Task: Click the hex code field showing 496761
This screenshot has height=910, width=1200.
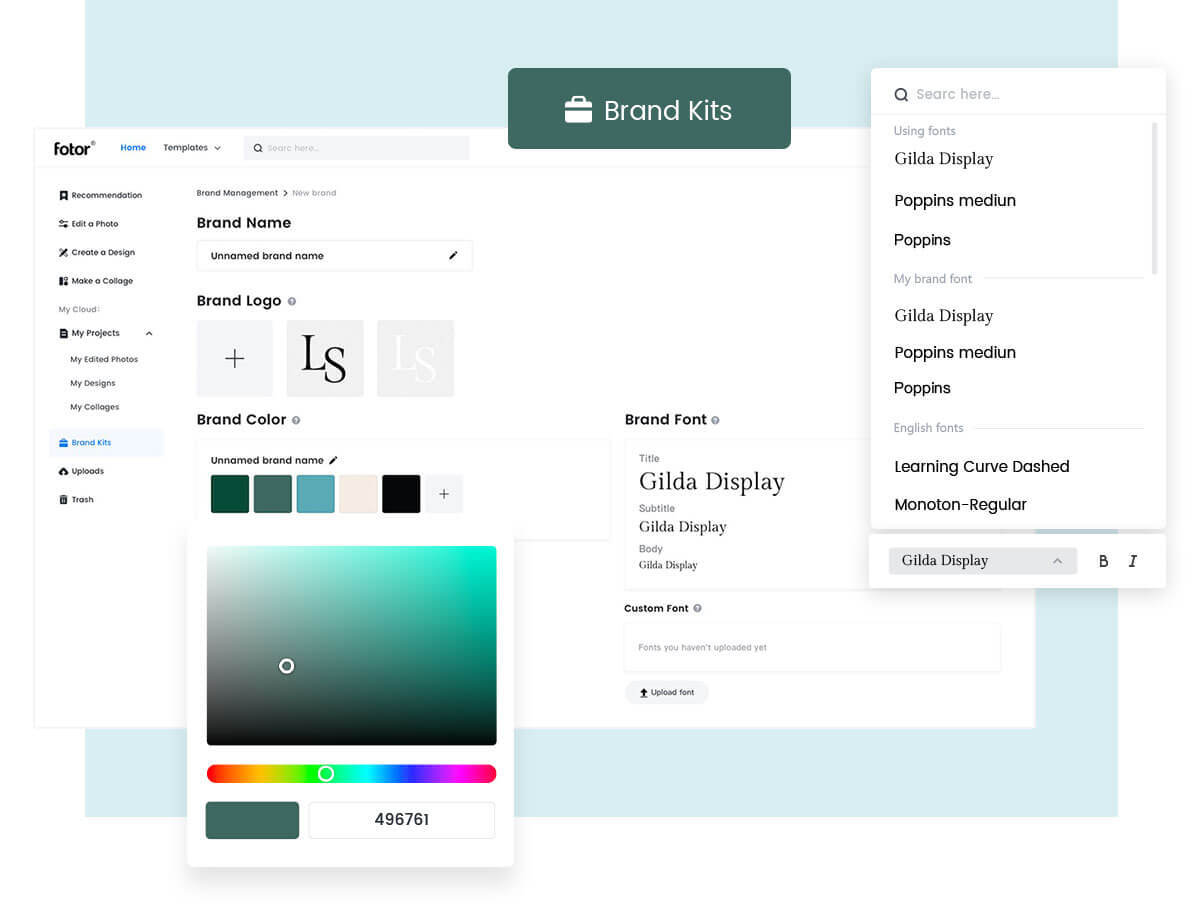Action: [402, 820]
